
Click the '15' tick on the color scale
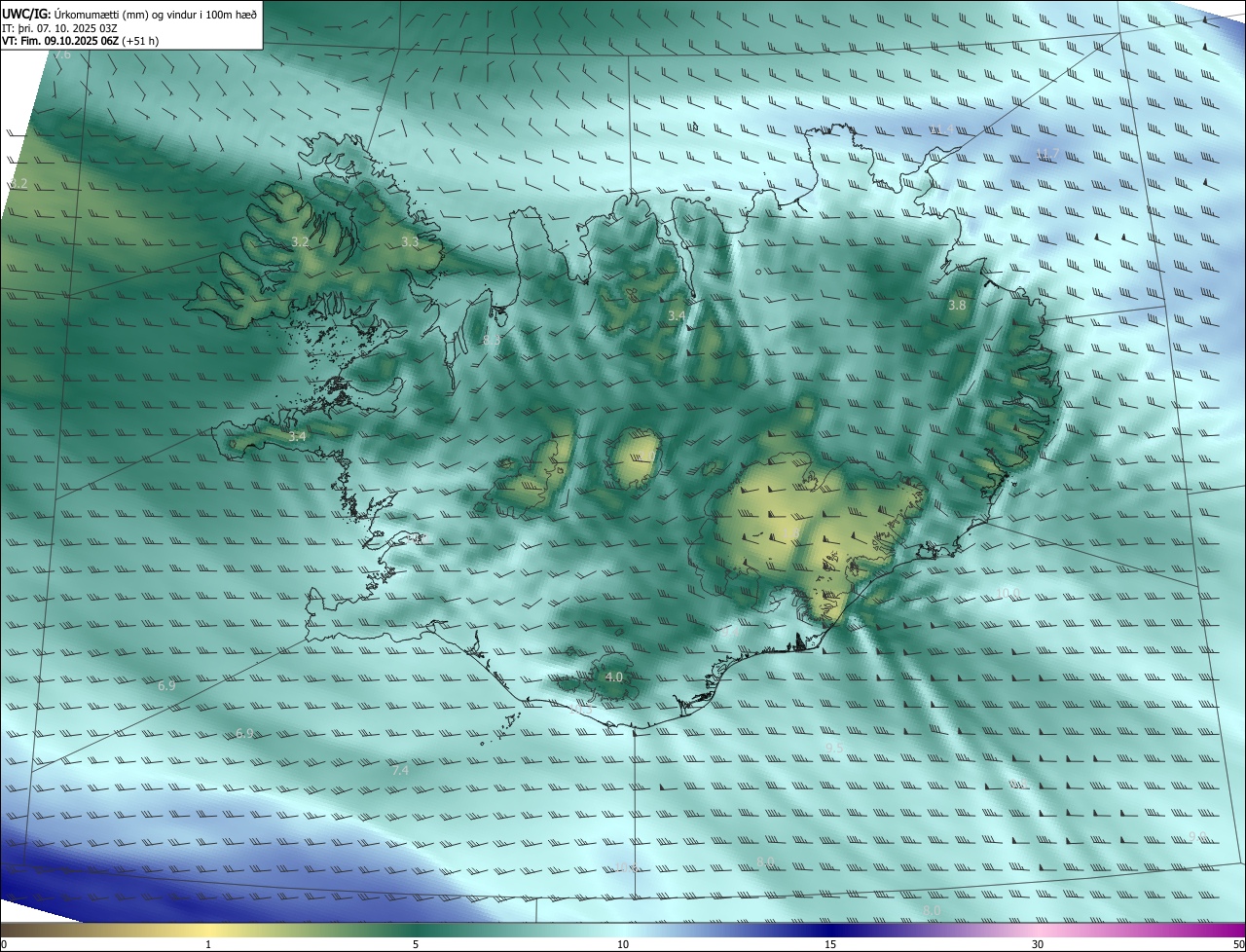pyautogui.click(x=830, y=944)
